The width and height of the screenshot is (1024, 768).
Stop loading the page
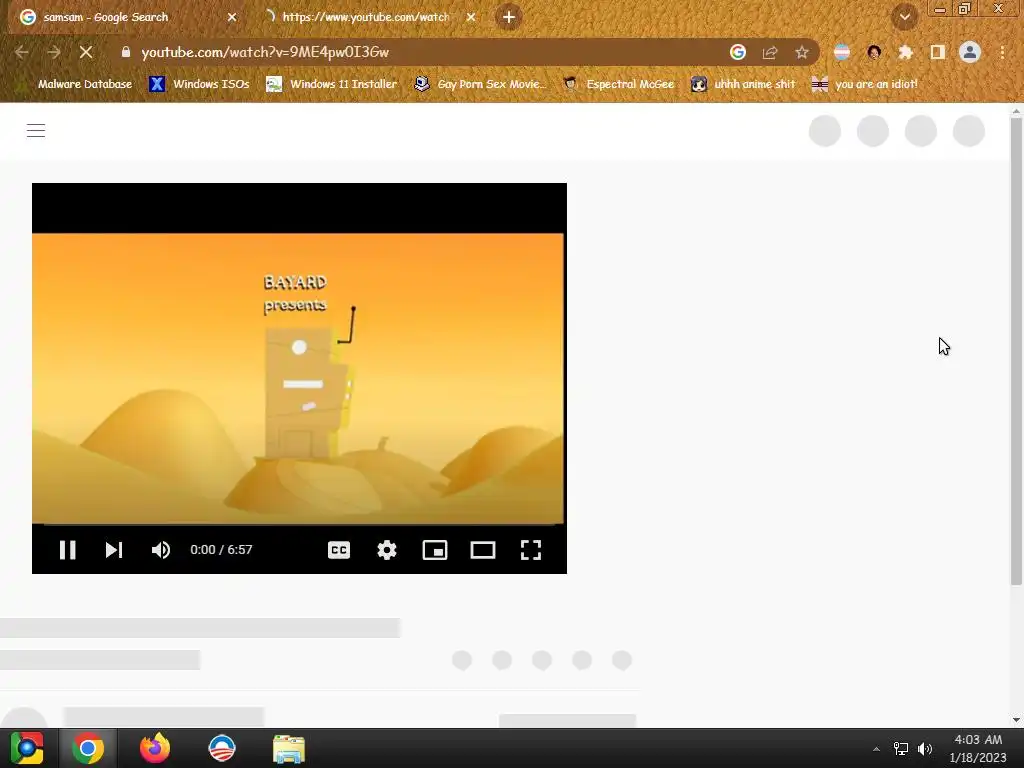(x=86, y=52)
